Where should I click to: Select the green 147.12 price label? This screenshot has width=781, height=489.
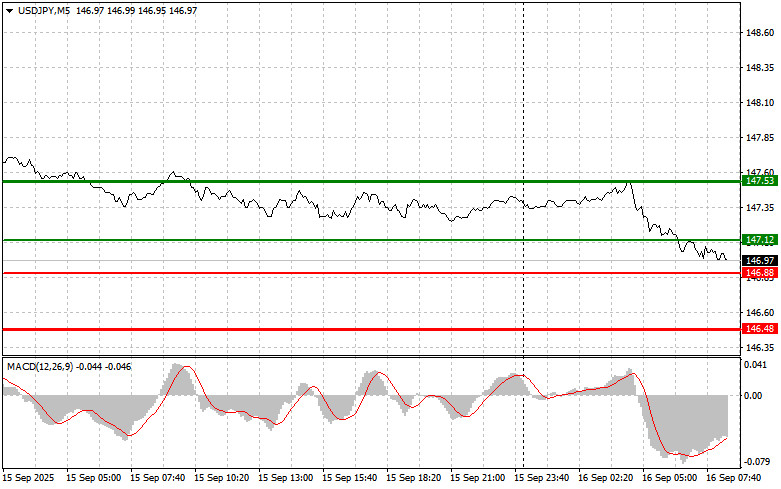(759, 240)
